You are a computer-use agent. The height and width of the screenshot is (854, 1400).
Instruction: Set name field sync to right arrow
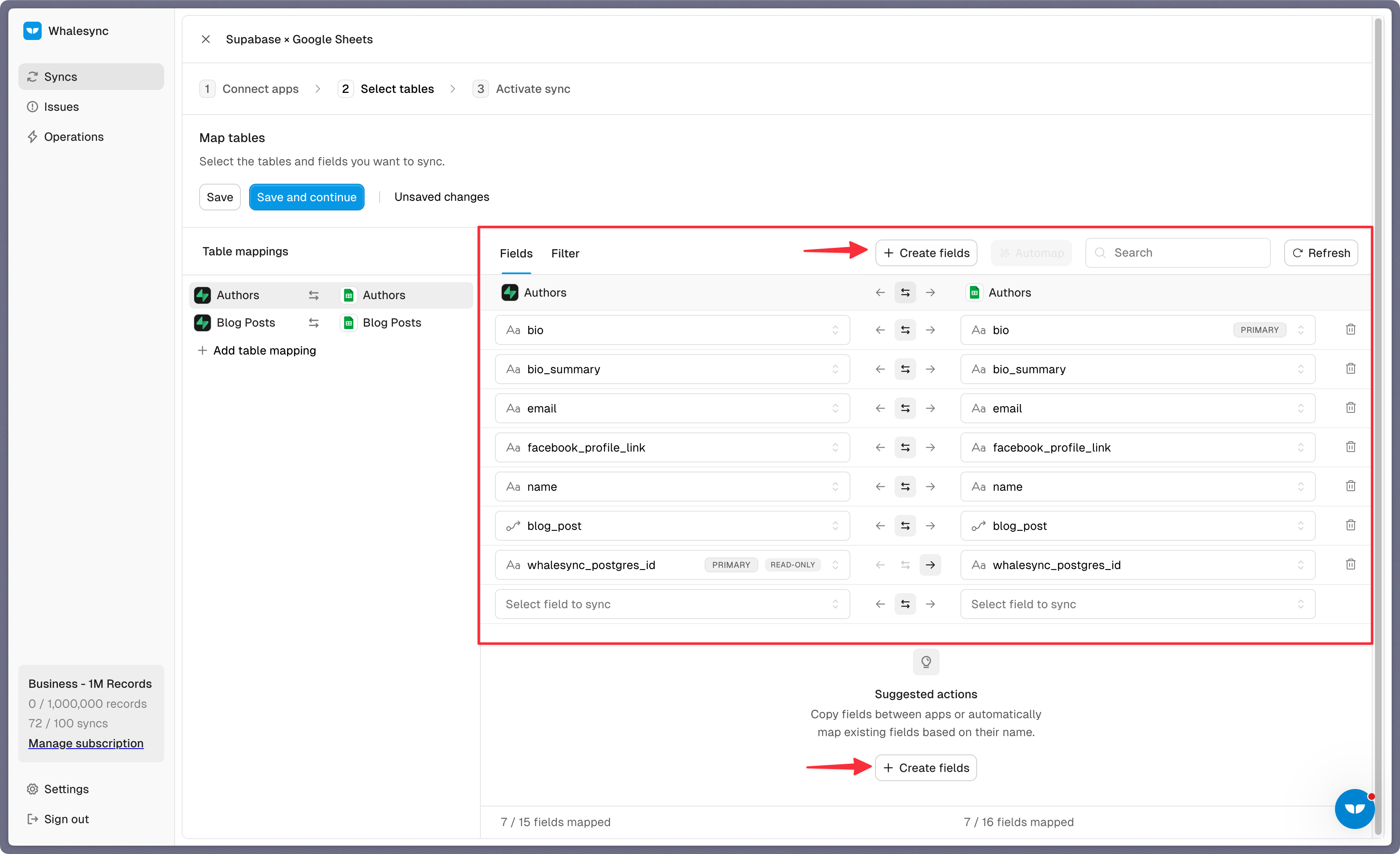click(930, 487)
